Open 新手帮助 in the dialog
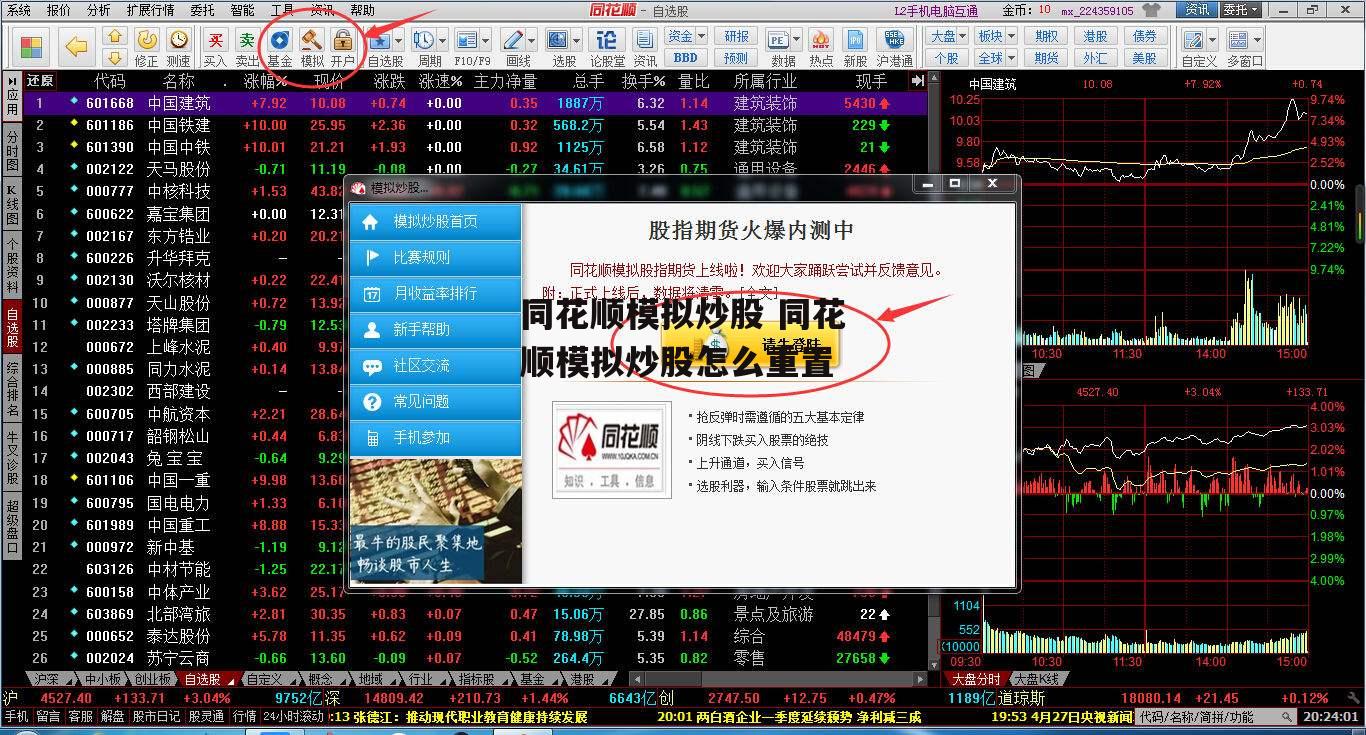 435,330
